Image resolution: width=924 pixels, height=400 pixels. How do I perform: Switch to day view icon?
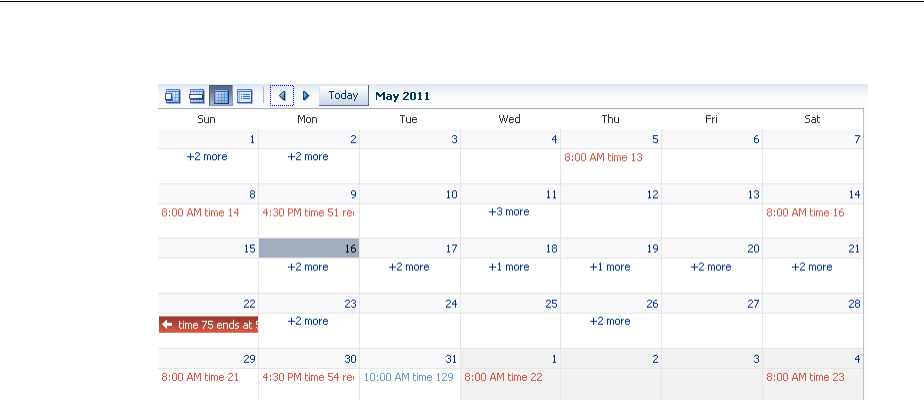pyautogui.click(x=173, y=96)
